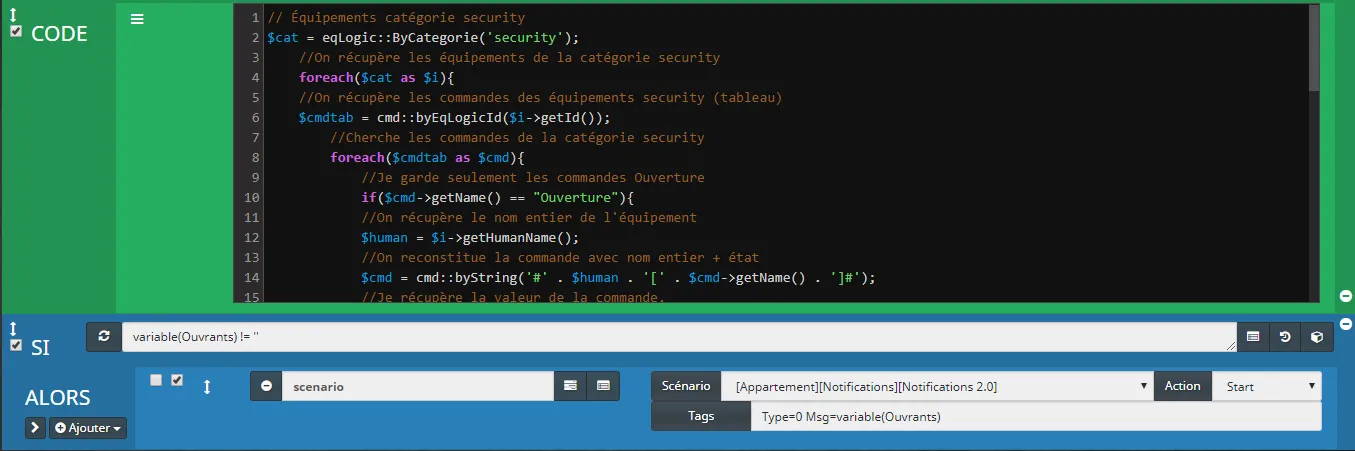1355x451 pixels.
Task: Click the Tags input field
Action: [x=1035, y=416]
